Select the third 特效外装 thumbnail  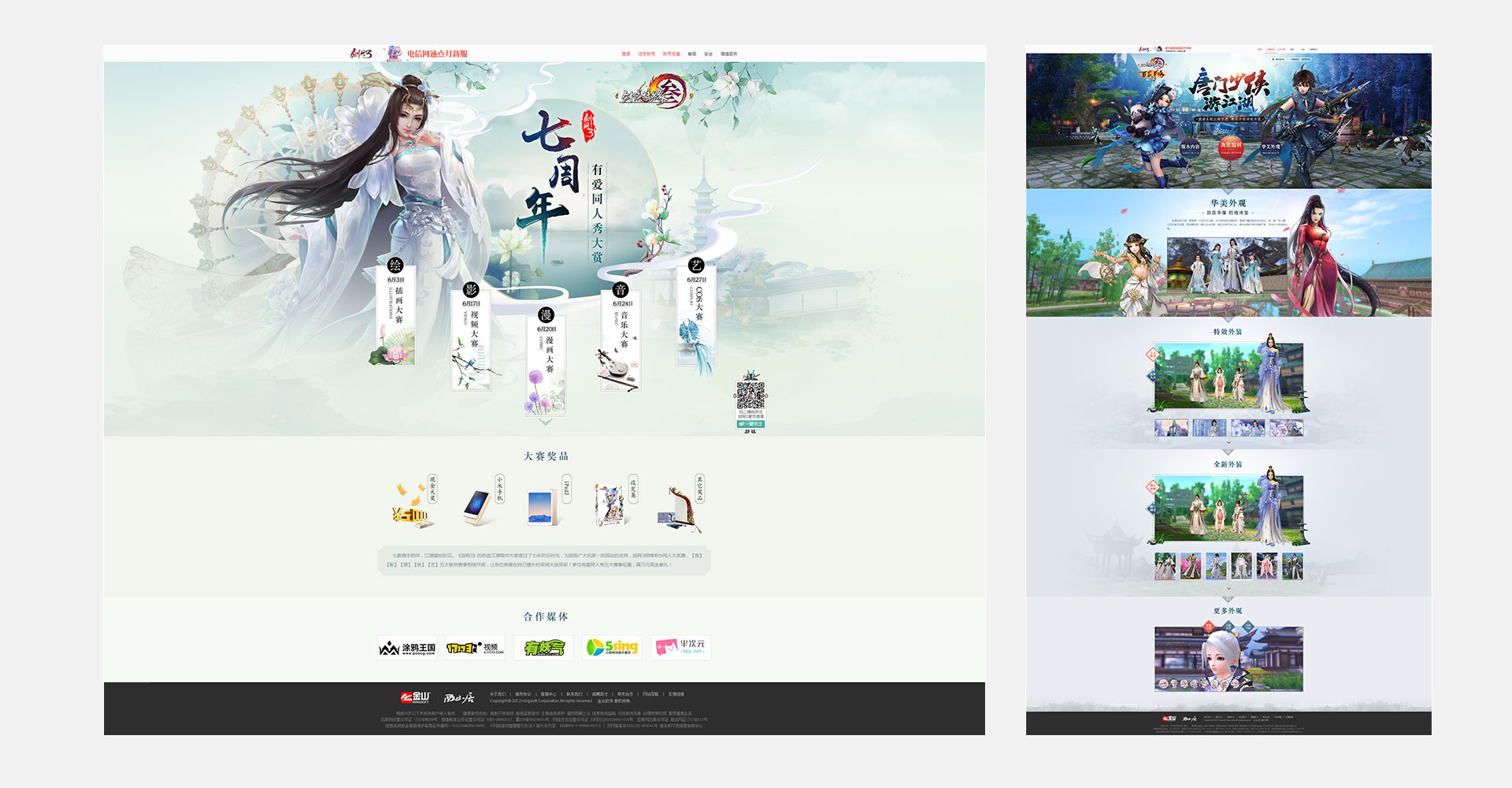[x=1247, y=428]
